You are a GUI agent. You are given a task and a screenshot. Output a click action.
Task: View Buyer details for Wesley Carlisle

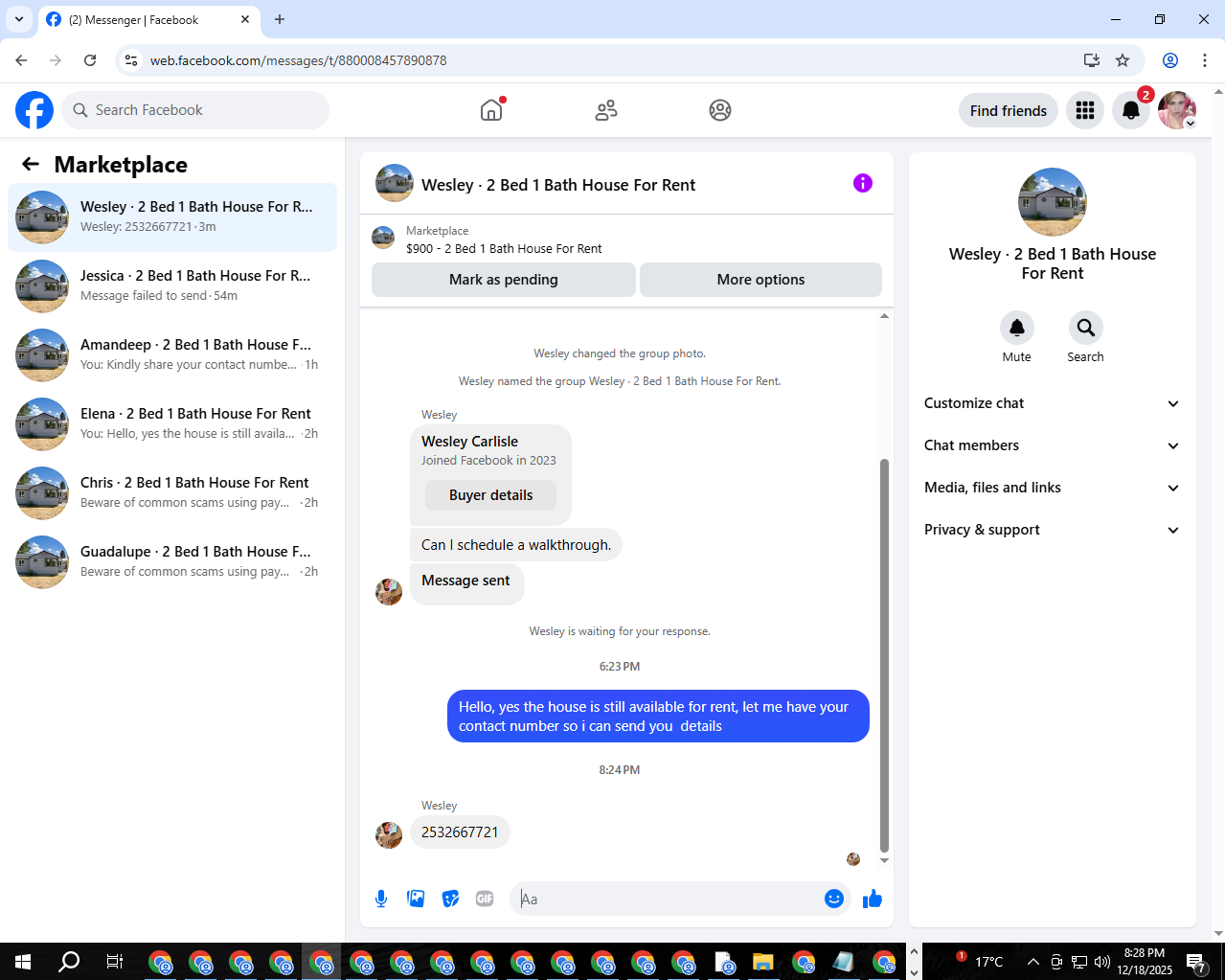490,495
